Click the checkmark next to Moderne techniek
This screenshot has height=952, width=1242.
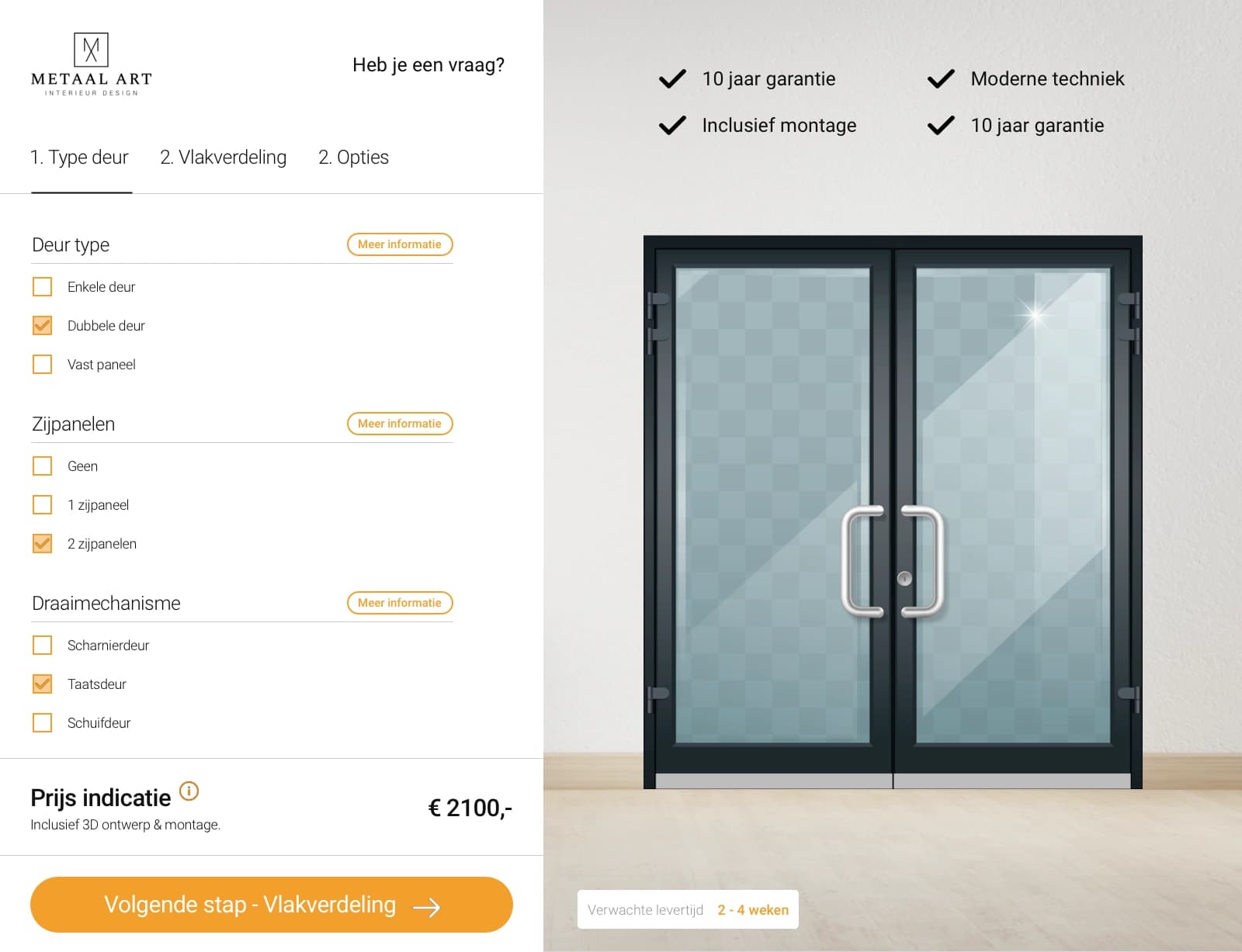coord(941,78)
